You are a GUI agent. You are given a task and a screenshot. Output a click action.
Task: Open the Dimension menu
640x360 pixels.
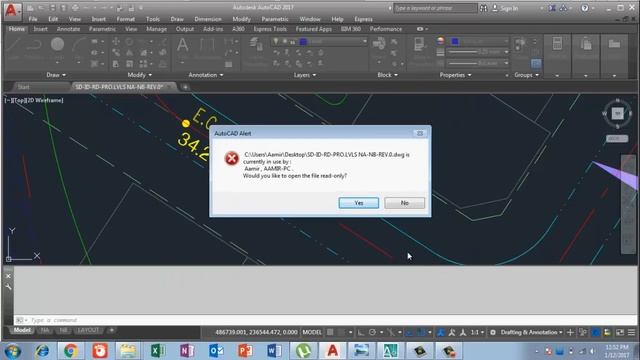[x=208, y=19]
